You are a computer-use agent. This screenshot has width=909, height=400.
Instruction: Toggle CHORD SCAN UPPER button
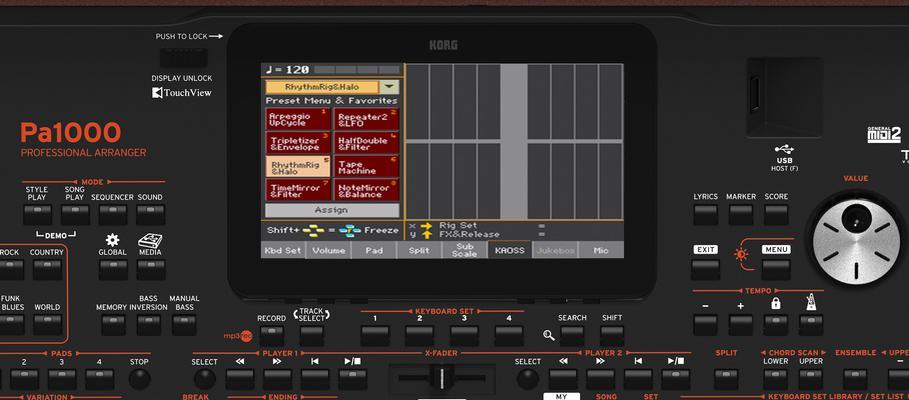(810, 379)
